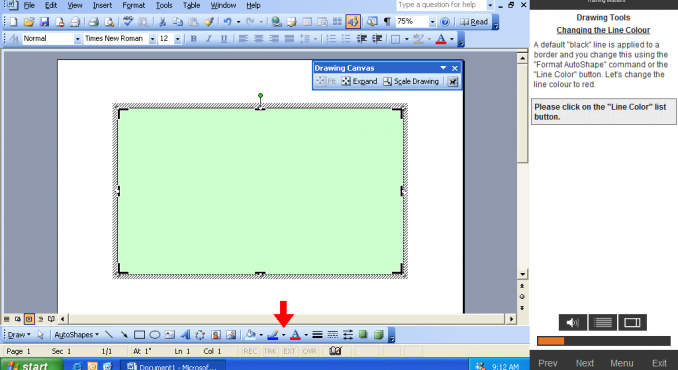Click the Format Painter brush icon

click(209, 22)
